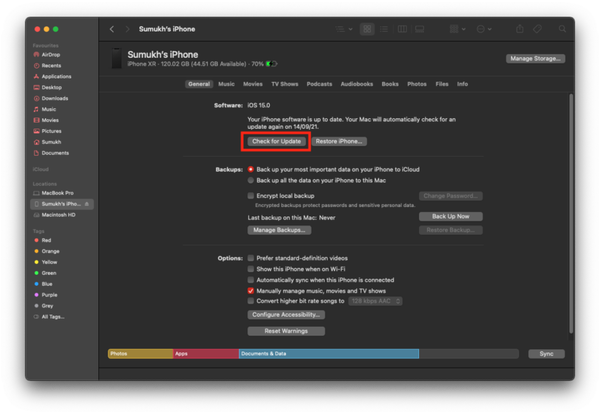
Task: Filter by the Orange tag
Action: 47,251
